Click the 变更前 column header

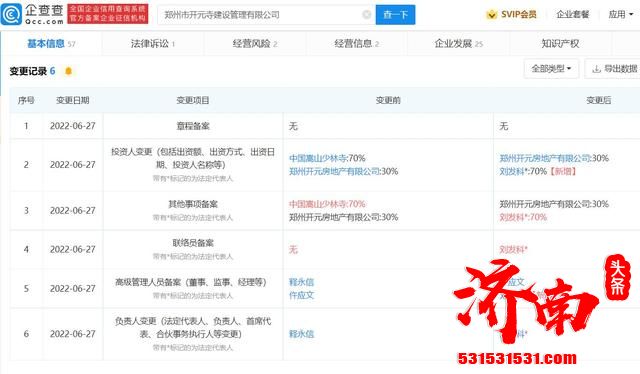tap(388, 100)
